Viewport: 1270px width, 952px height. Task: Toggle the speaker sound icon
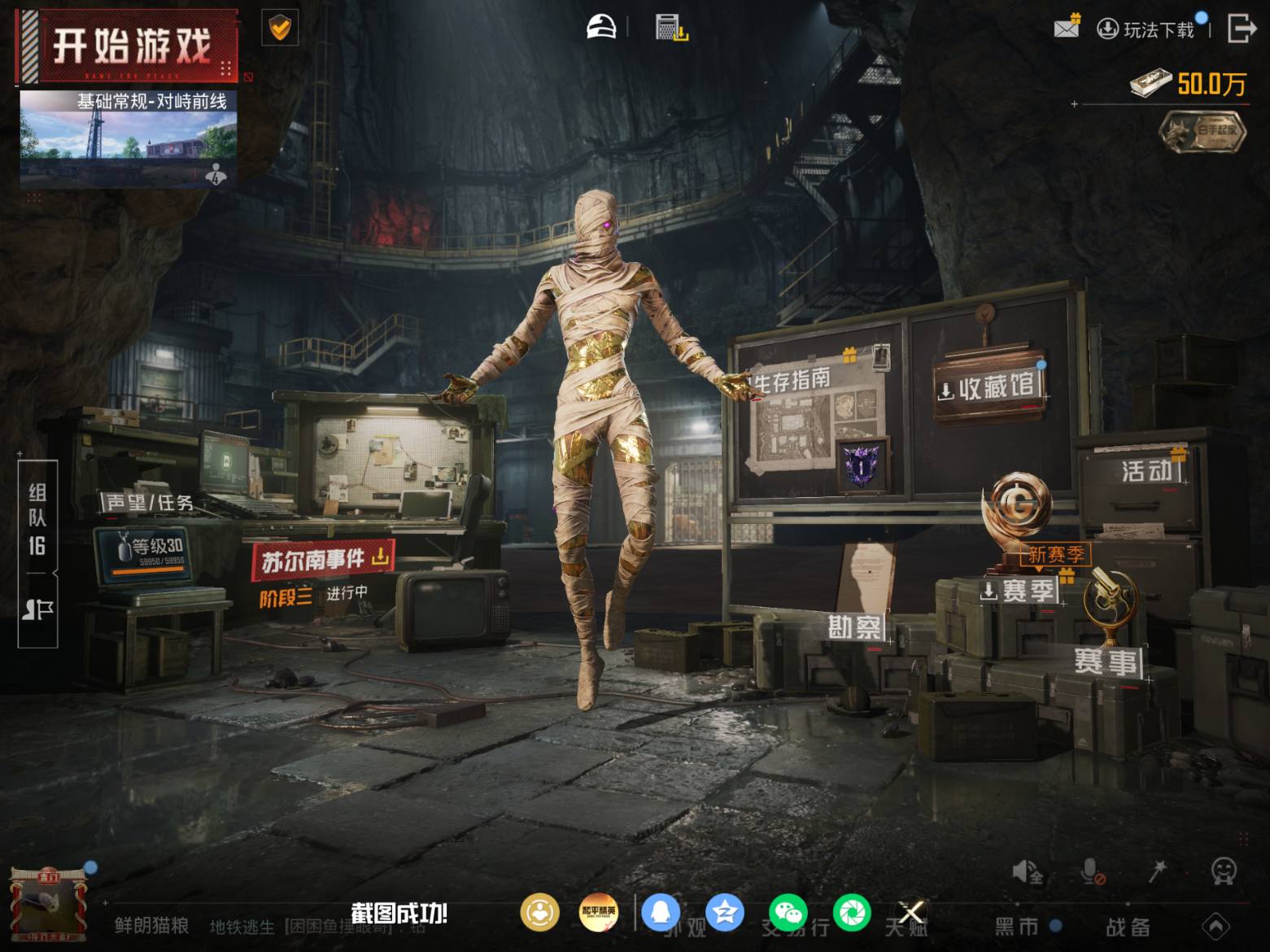pos(1027,872)
